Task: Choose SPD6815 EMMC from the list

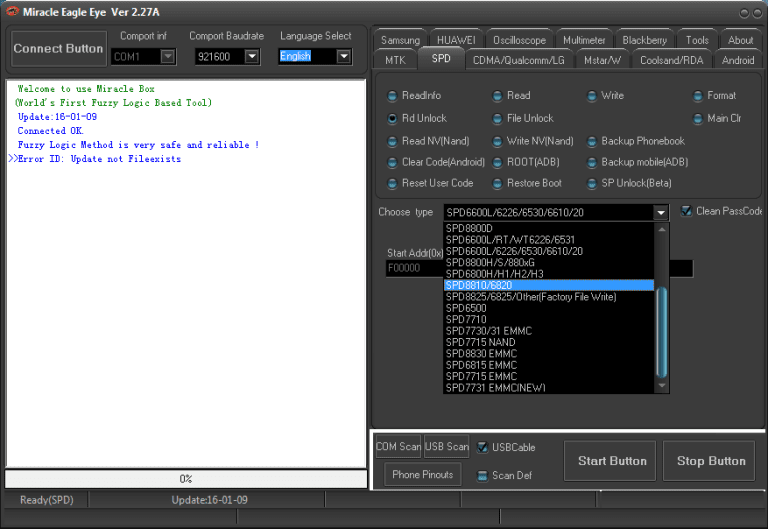Action: pyautogui.click(x=549, y=365)
